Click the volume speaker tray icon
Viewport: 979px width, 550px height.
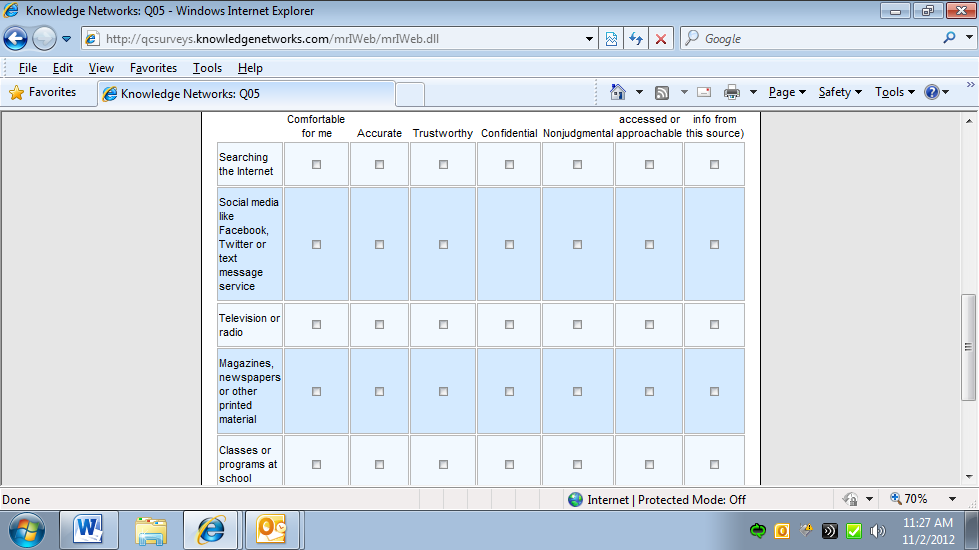(878, 531)
